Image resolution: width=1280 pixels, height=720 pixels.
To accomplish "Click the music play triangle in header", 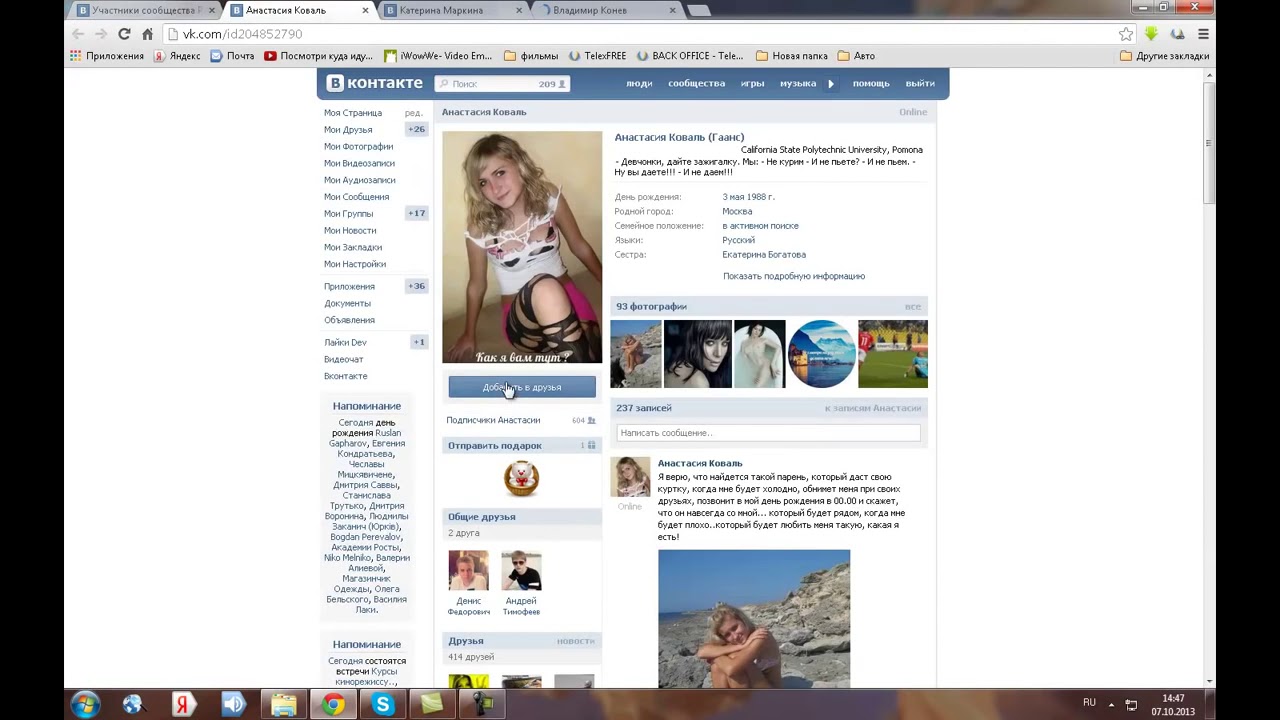I will click(831, 83).
